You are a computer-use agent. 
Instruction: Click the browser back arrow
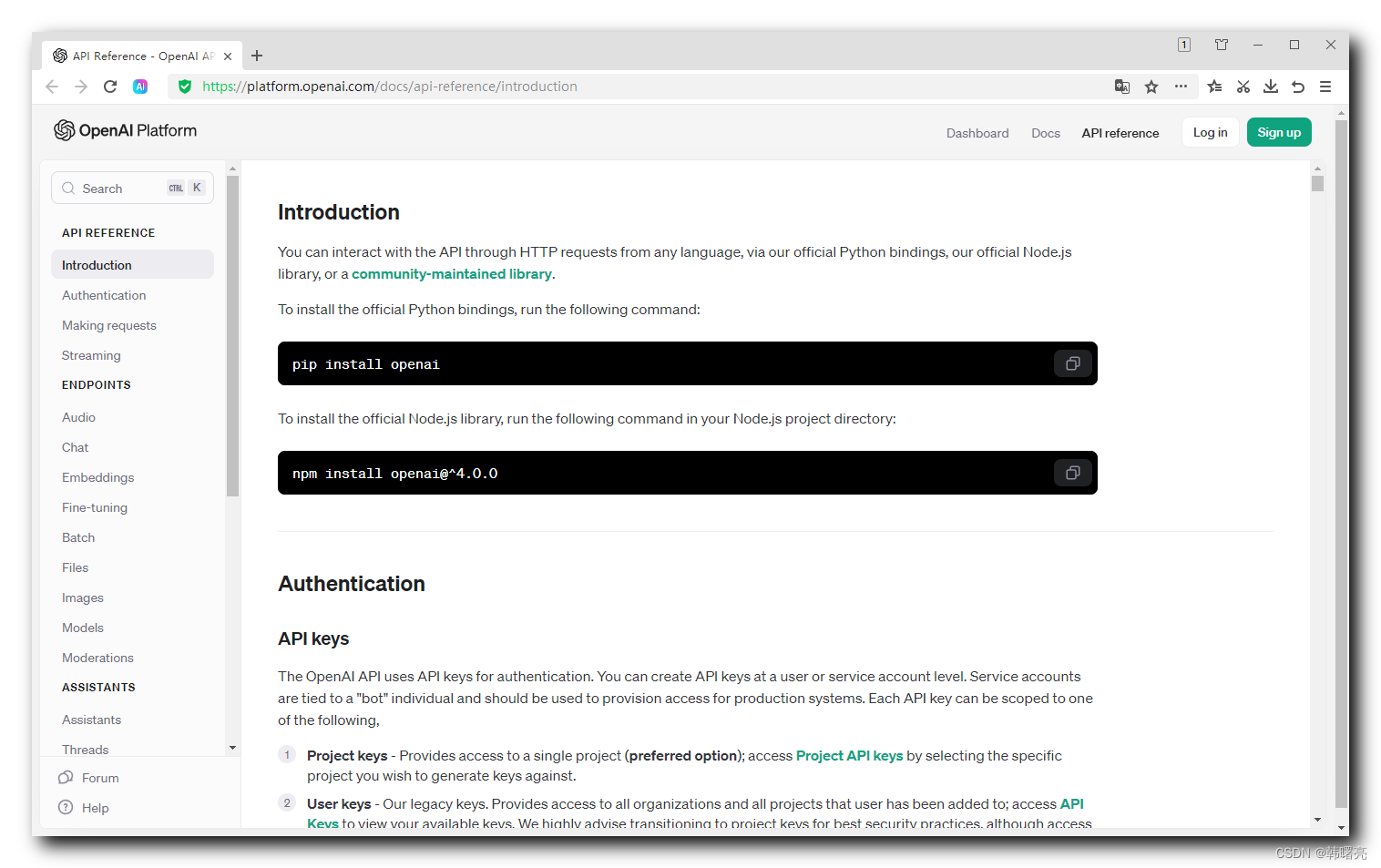[52, 87]
